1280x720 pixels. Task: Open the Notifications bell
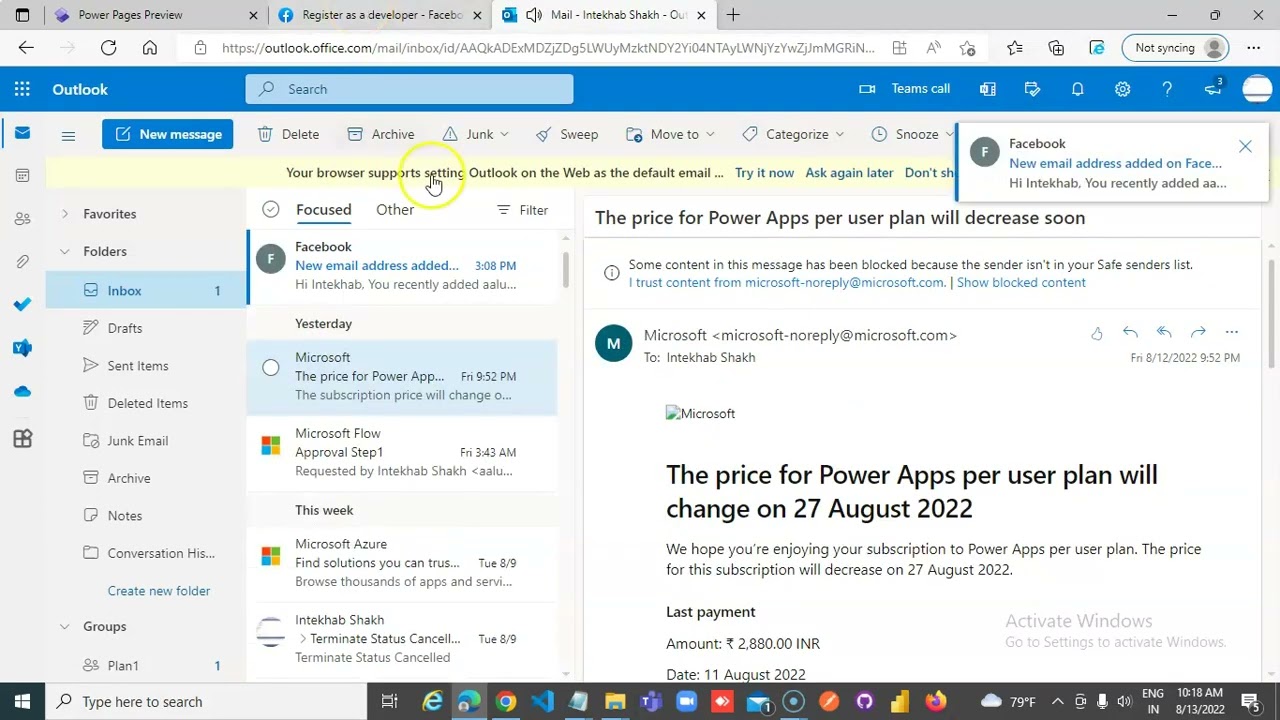pos(1077,89)
